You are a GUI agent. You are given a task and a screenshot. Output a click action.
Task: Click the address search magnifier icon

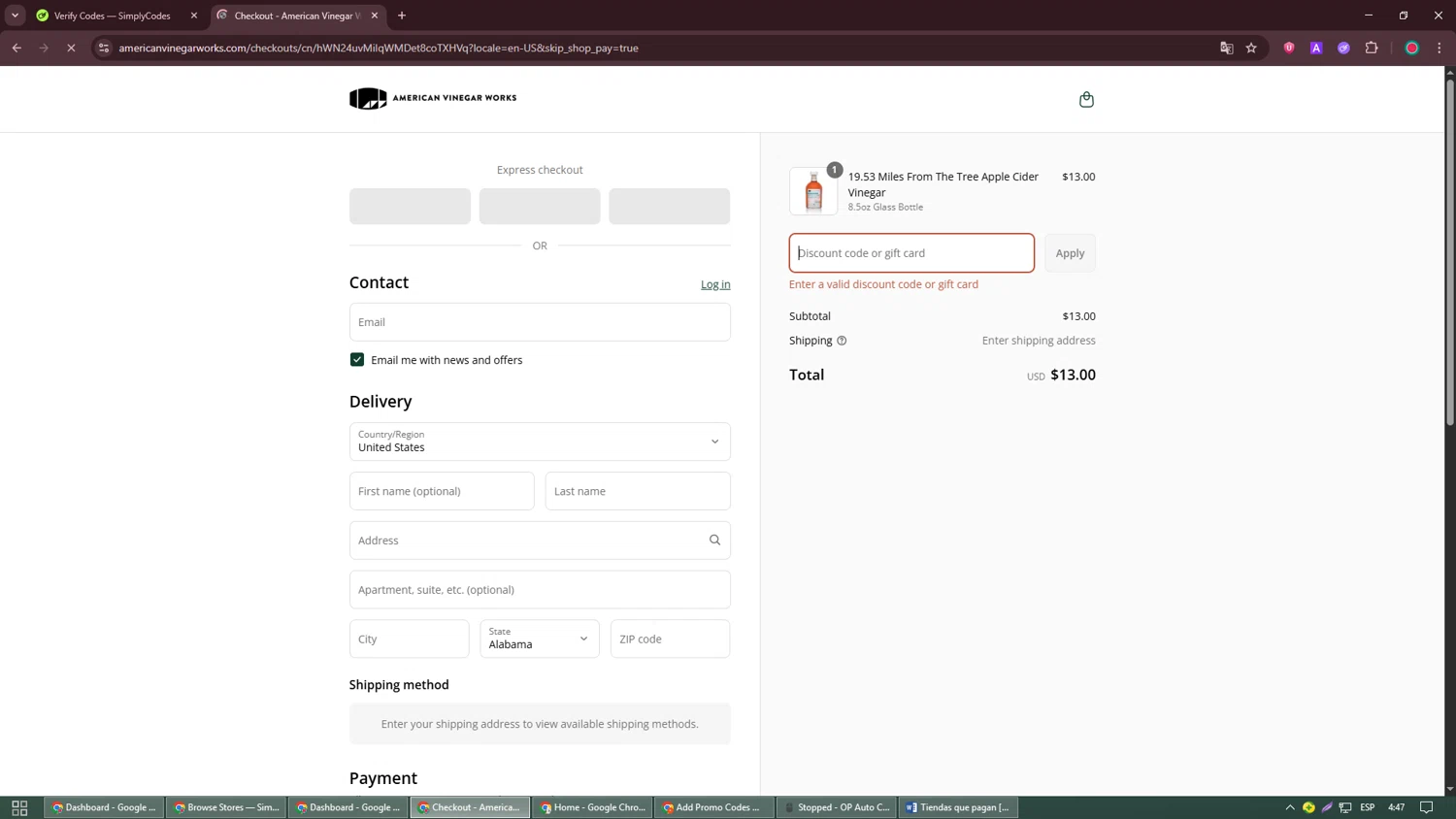coord(714,541)
